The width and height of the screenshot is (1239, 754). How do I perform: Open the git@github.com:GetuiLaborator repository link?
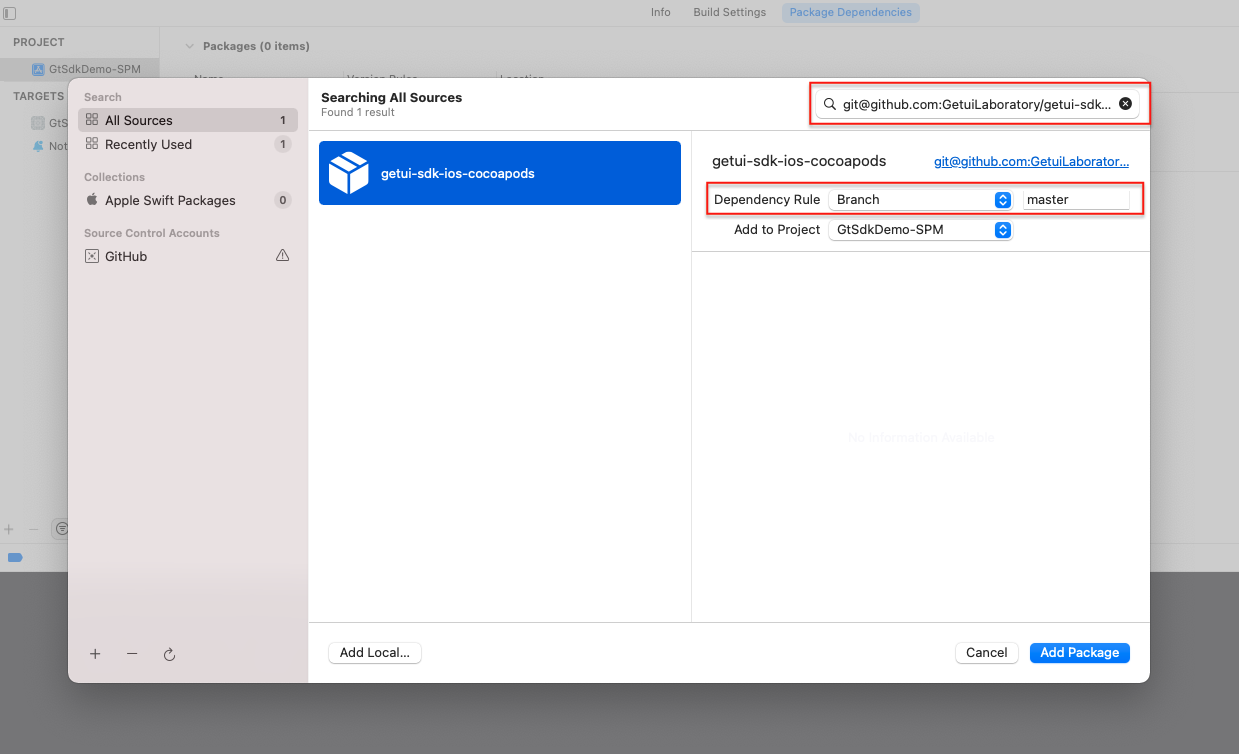click(x=1031, y=161)
